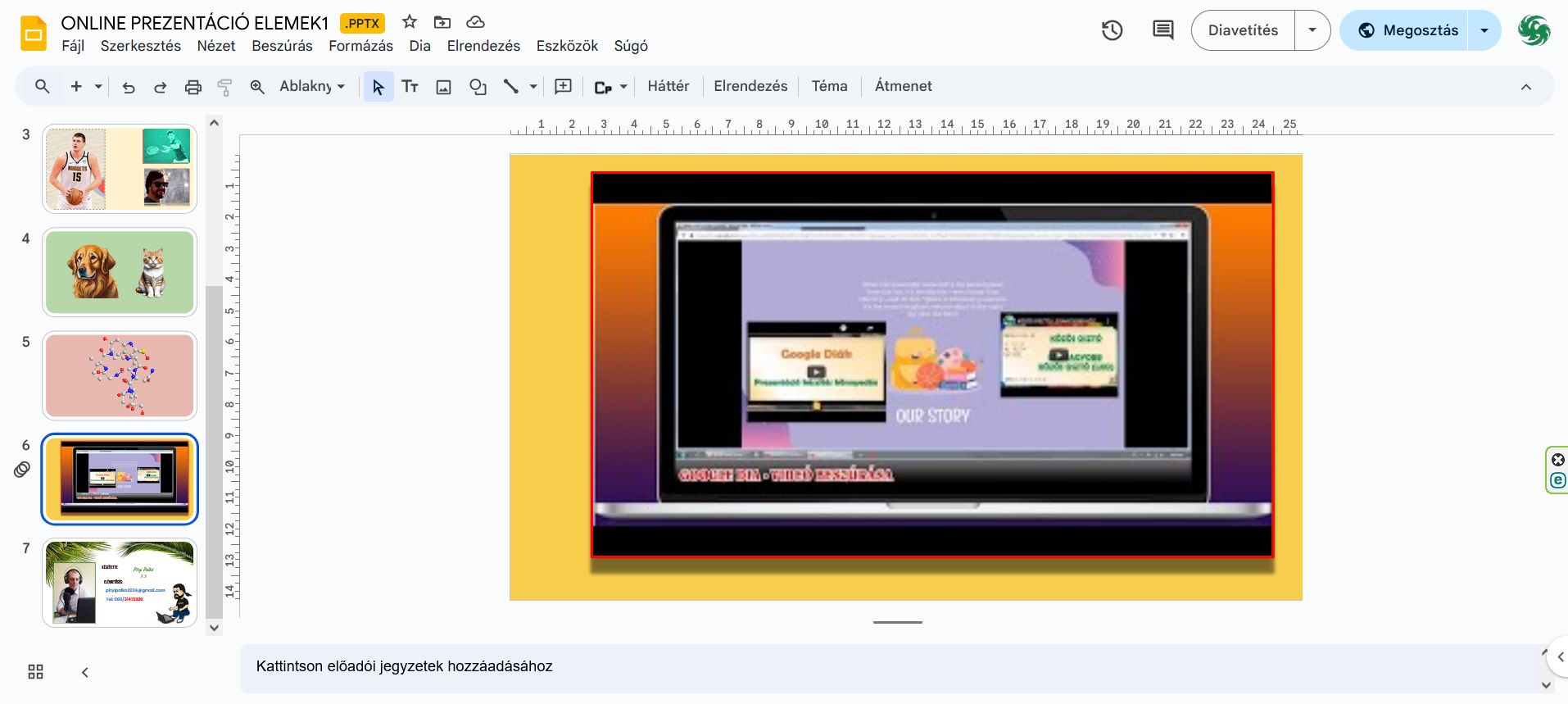Insert an image using toolbar icon

click(x=443, y=87)
